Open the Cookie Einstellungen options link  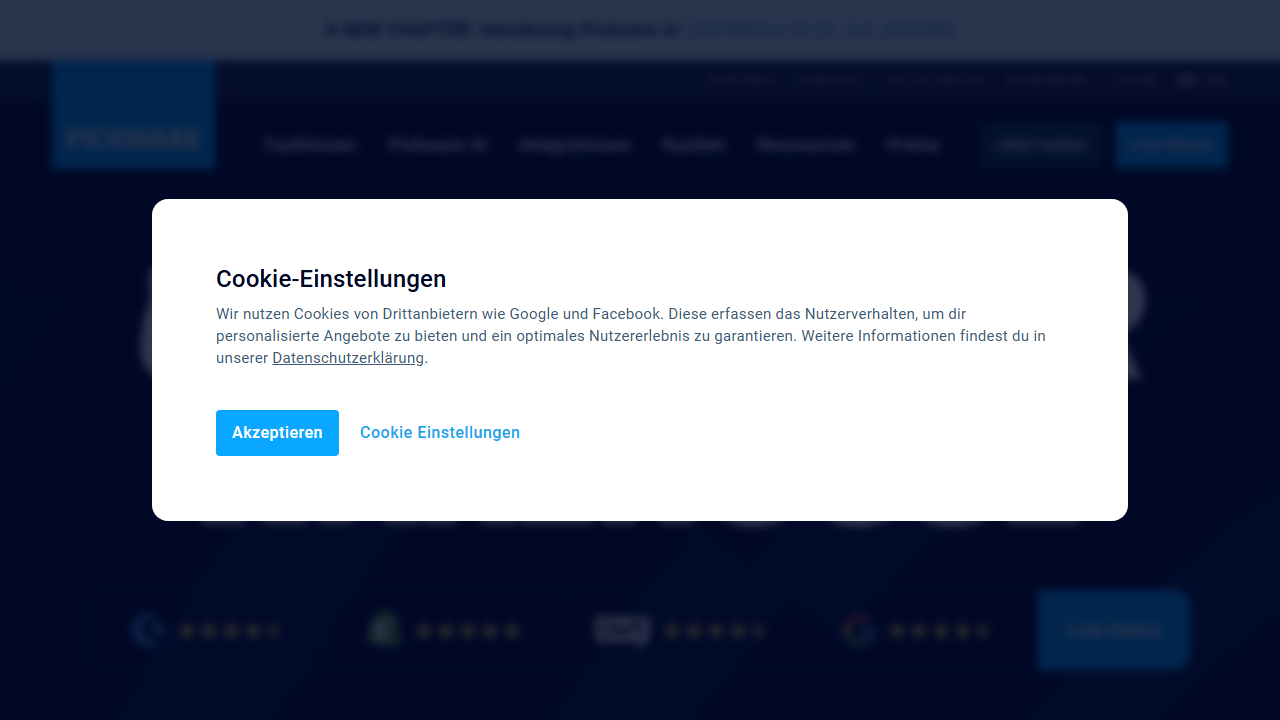(x=440, y=433)
